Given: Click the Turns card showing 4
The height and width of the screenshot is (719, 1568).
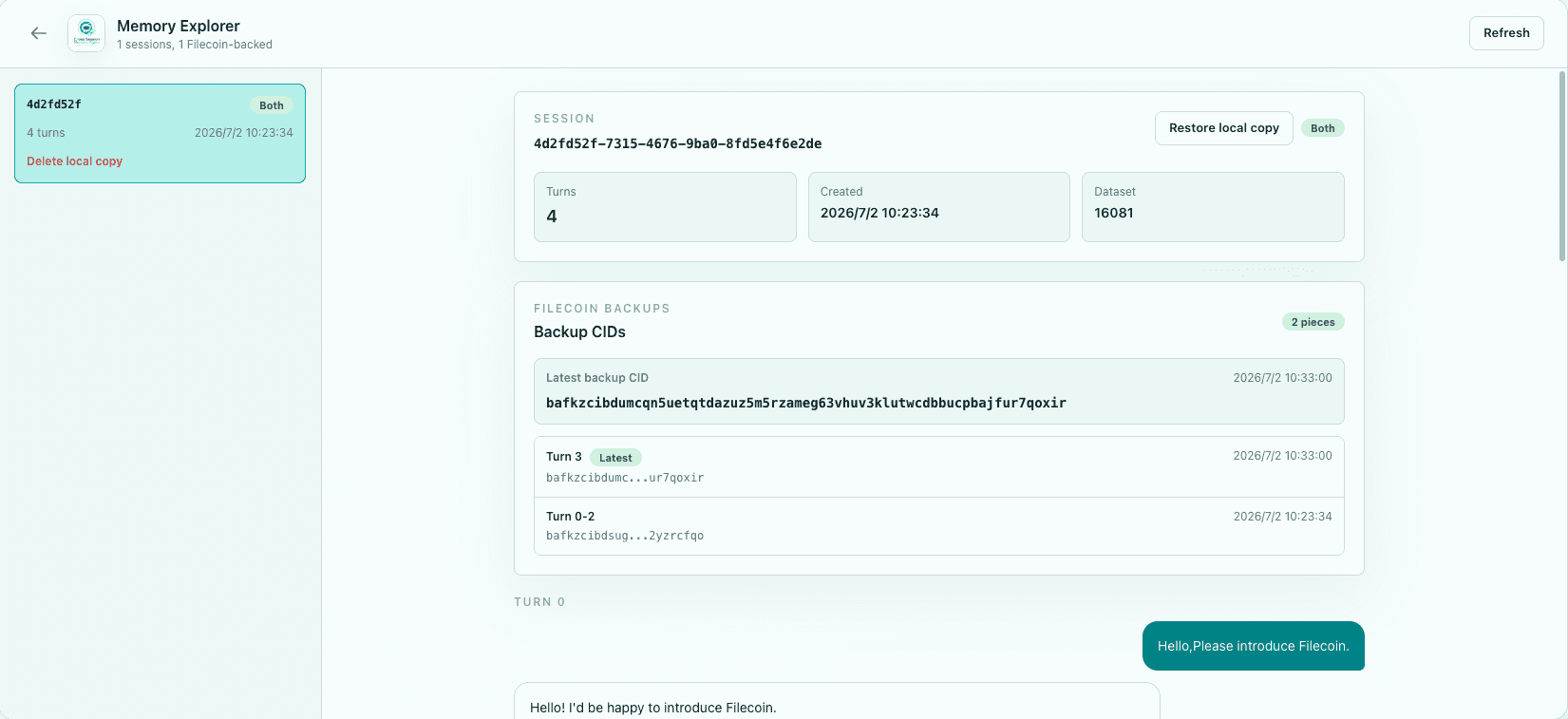Looking at the screenshot, I should (x=665, y=207).
